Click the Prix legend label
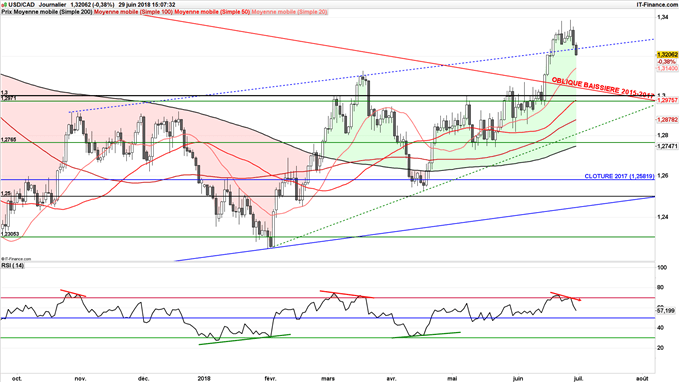The height and width of the screenshot is (382, 679). [6, 12]
